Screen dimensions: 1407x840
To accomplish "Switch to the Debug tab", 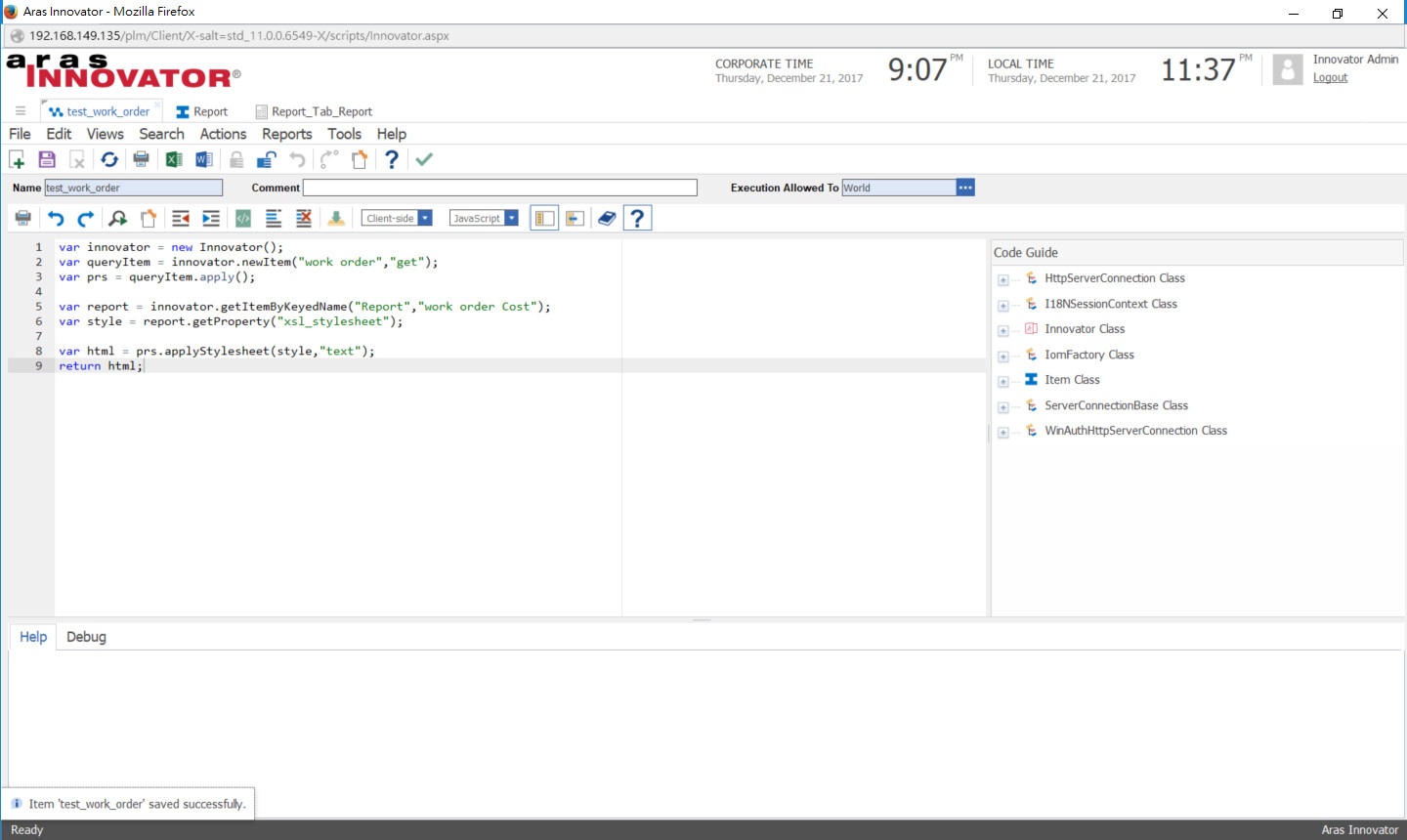I will (86, 637).
